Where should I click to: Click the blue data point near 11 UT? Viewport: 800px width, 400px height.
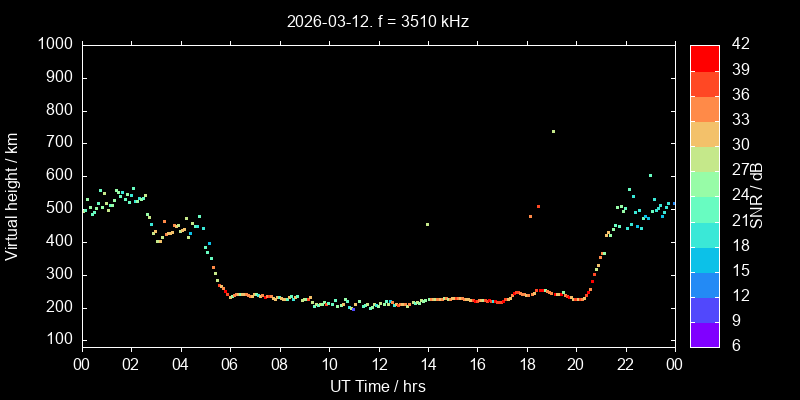352,309
